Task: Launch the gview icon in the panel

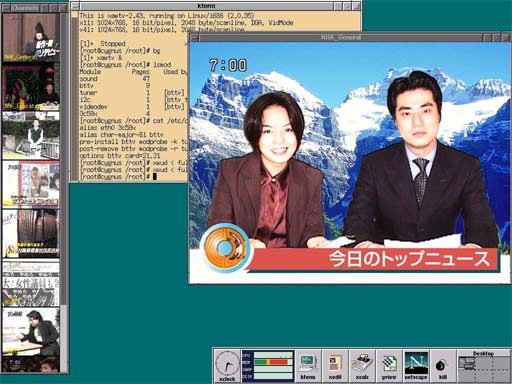Action: pyautogui.click(x=389, y=366)
